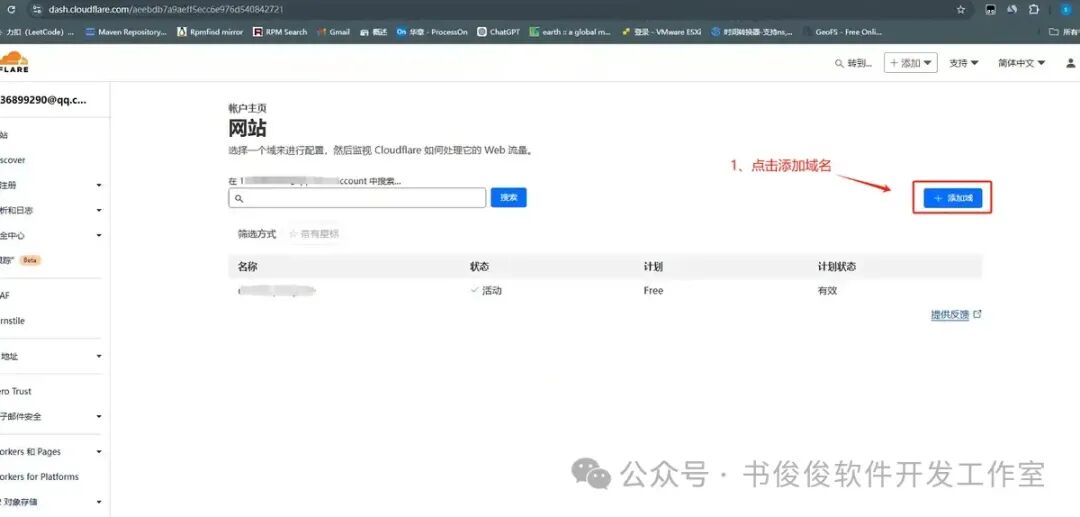
Task: Click the 转到 search in header
Action: point(853,63)
